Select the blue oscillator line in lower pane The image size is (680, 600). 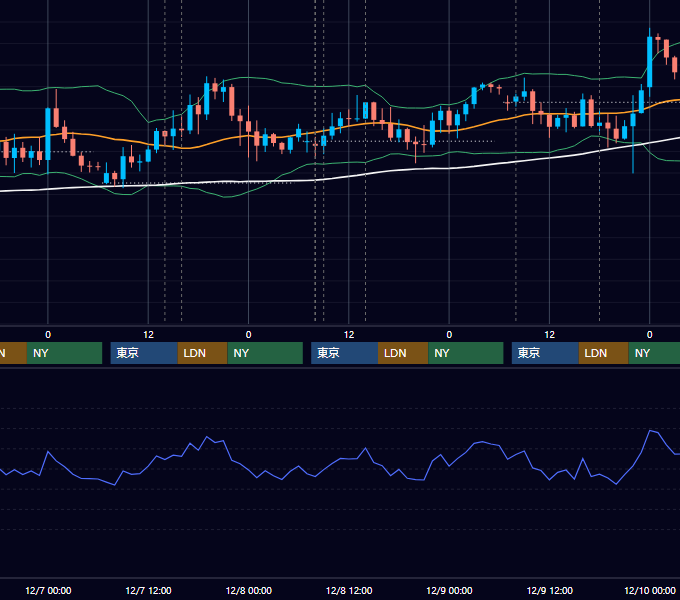point(338,460)
